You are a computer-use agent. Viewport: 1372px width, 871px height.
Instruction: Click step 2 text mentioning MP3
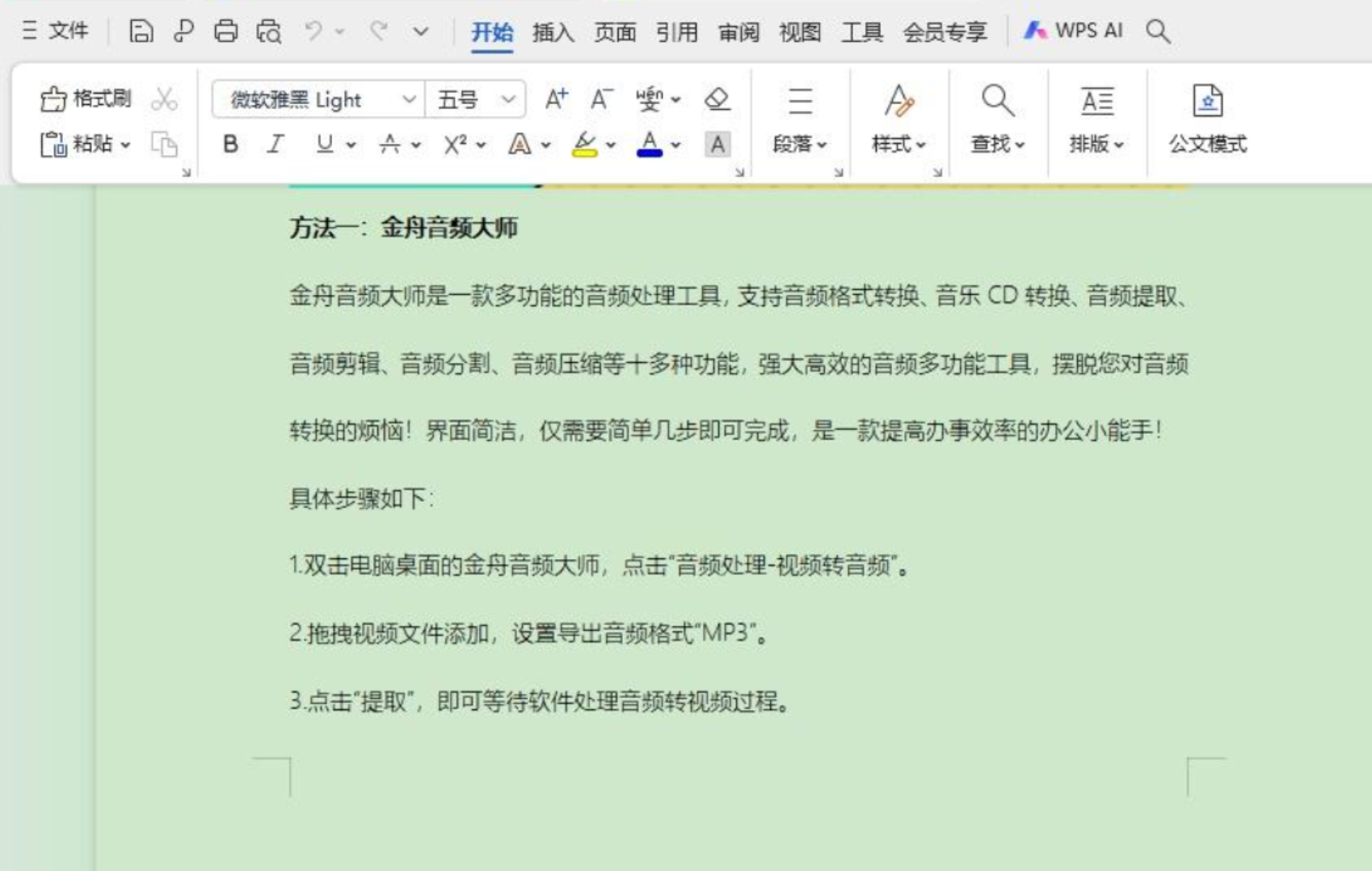pos(530,633)
